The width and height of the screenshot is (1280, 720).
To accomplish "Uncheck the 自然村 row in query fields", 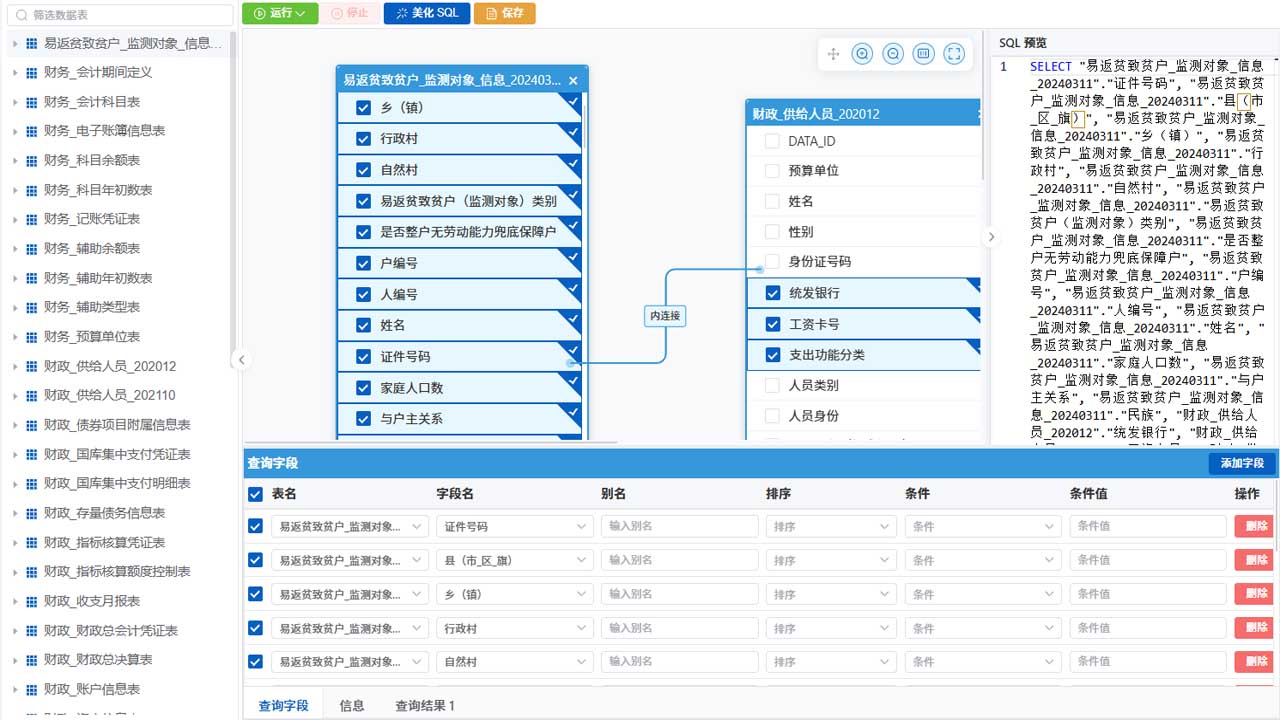I will (x=255, y=661).
